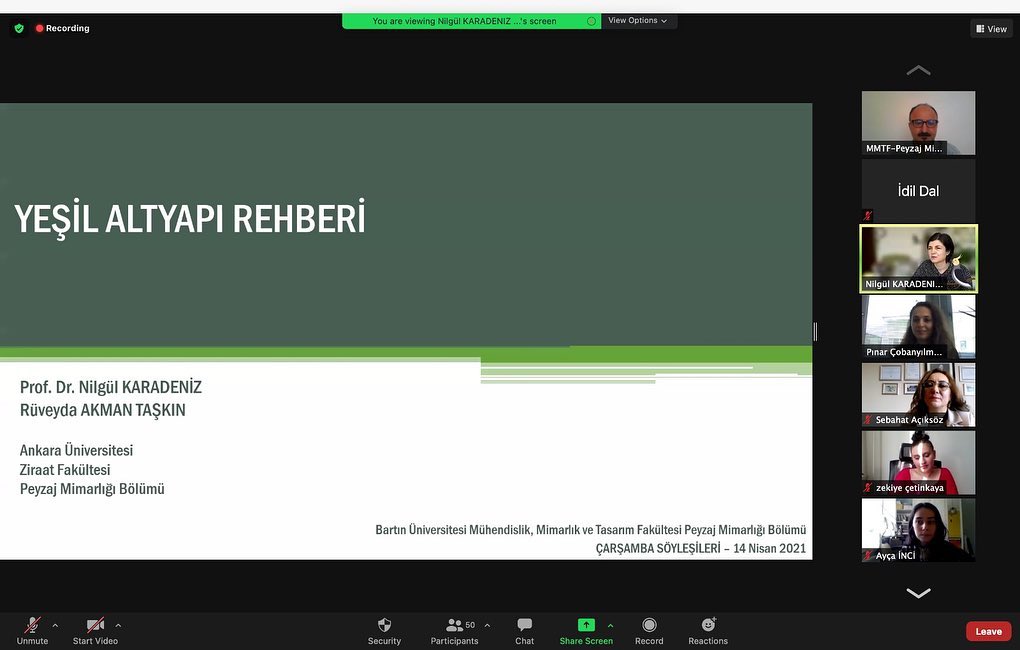Image resolution: width=1020 pixels, height=650 pixels.
Task: Expand audio options arrow beside Unmute
Action: pos(55,625)
